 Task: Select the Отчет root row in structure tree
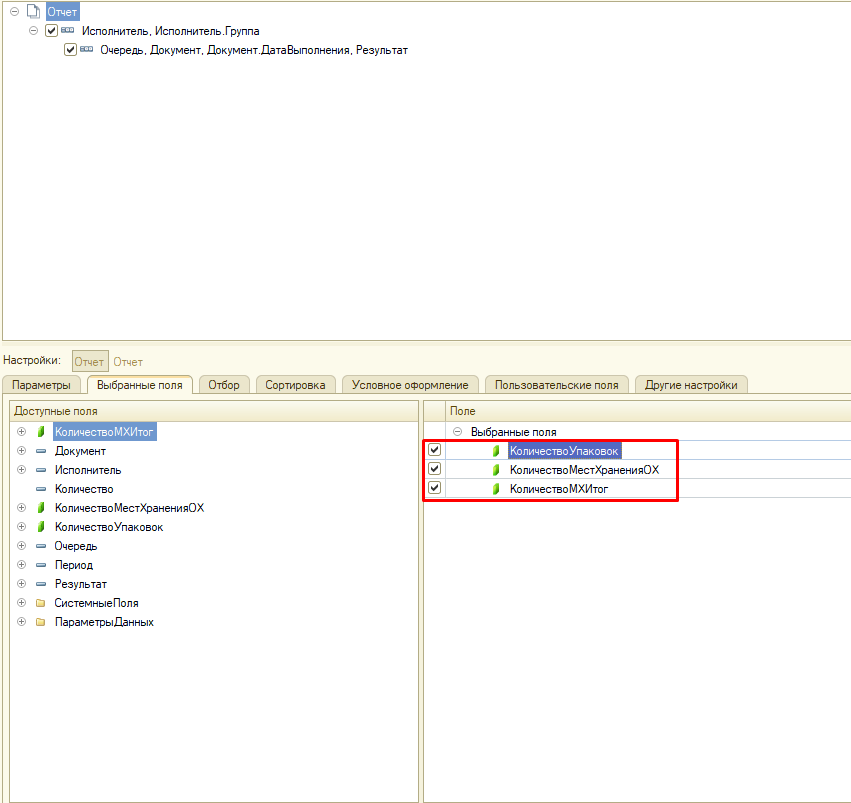tap(62, 11)
